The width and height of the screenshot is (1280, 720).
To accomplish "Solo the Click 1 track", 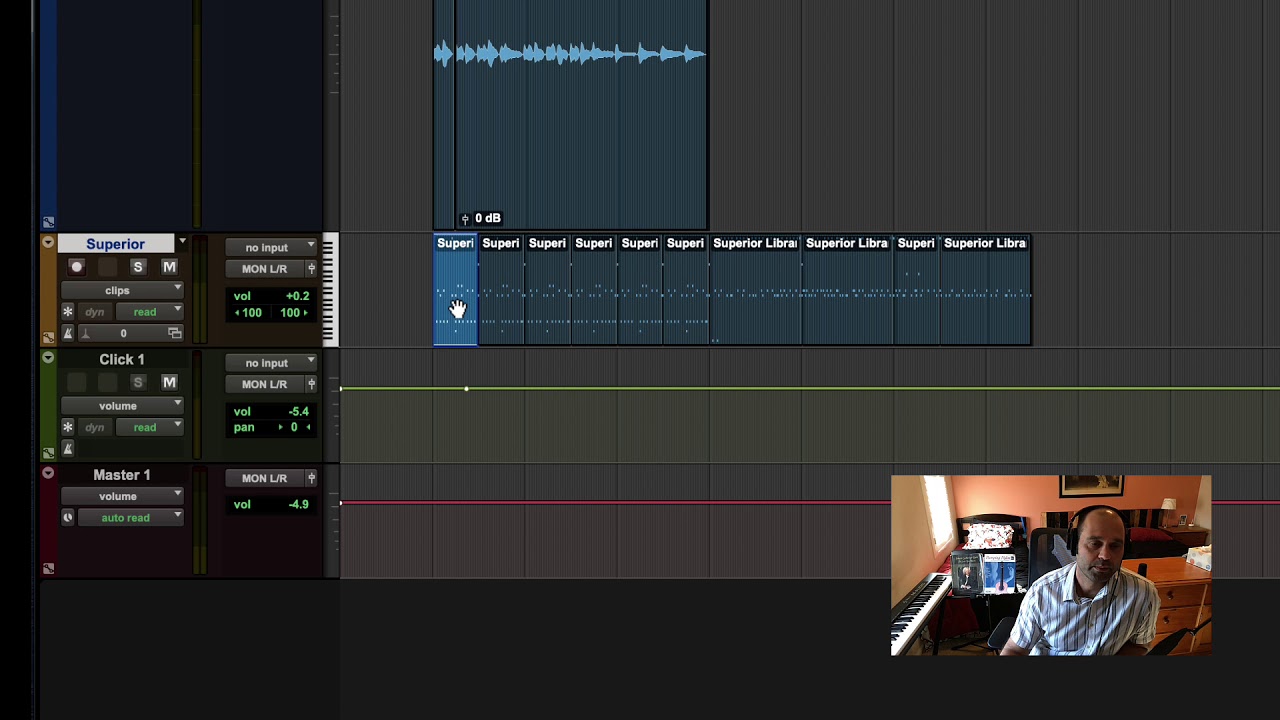I will point(138,383).
